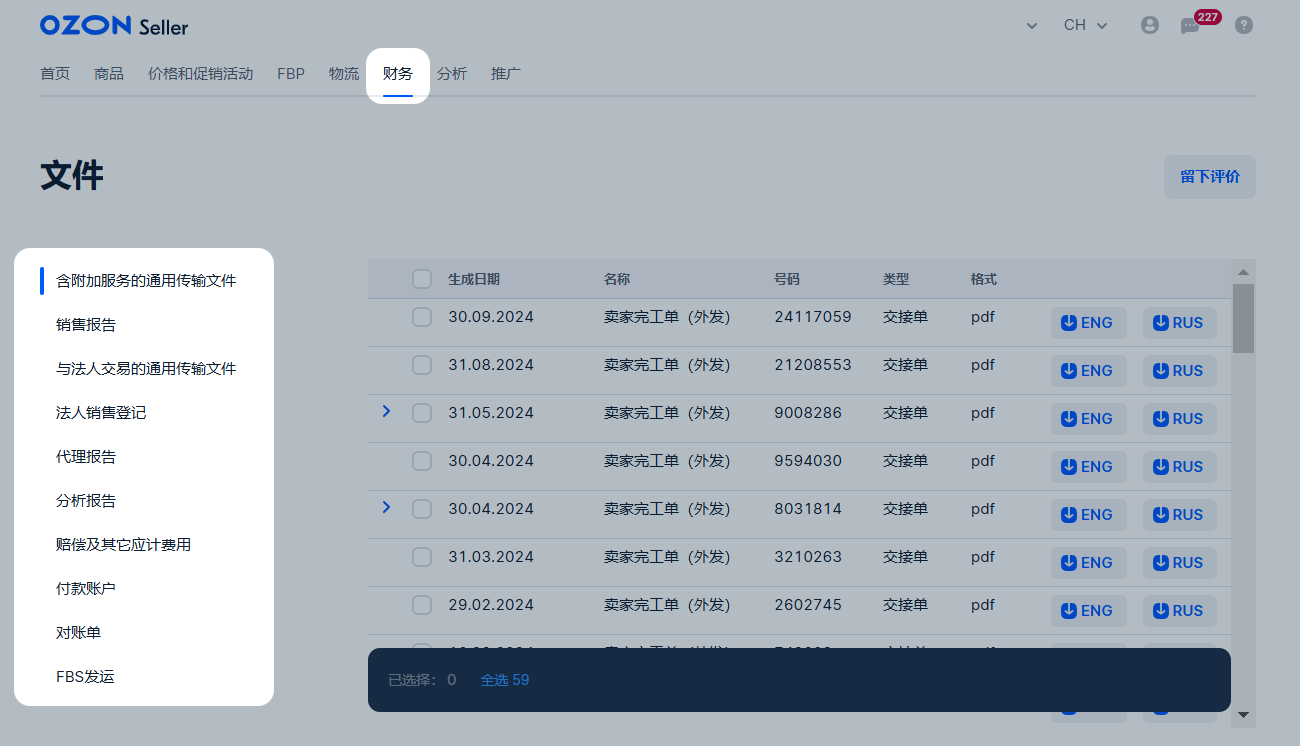
Task: Open the CH language dropdown
Action: click(1085, 25)
